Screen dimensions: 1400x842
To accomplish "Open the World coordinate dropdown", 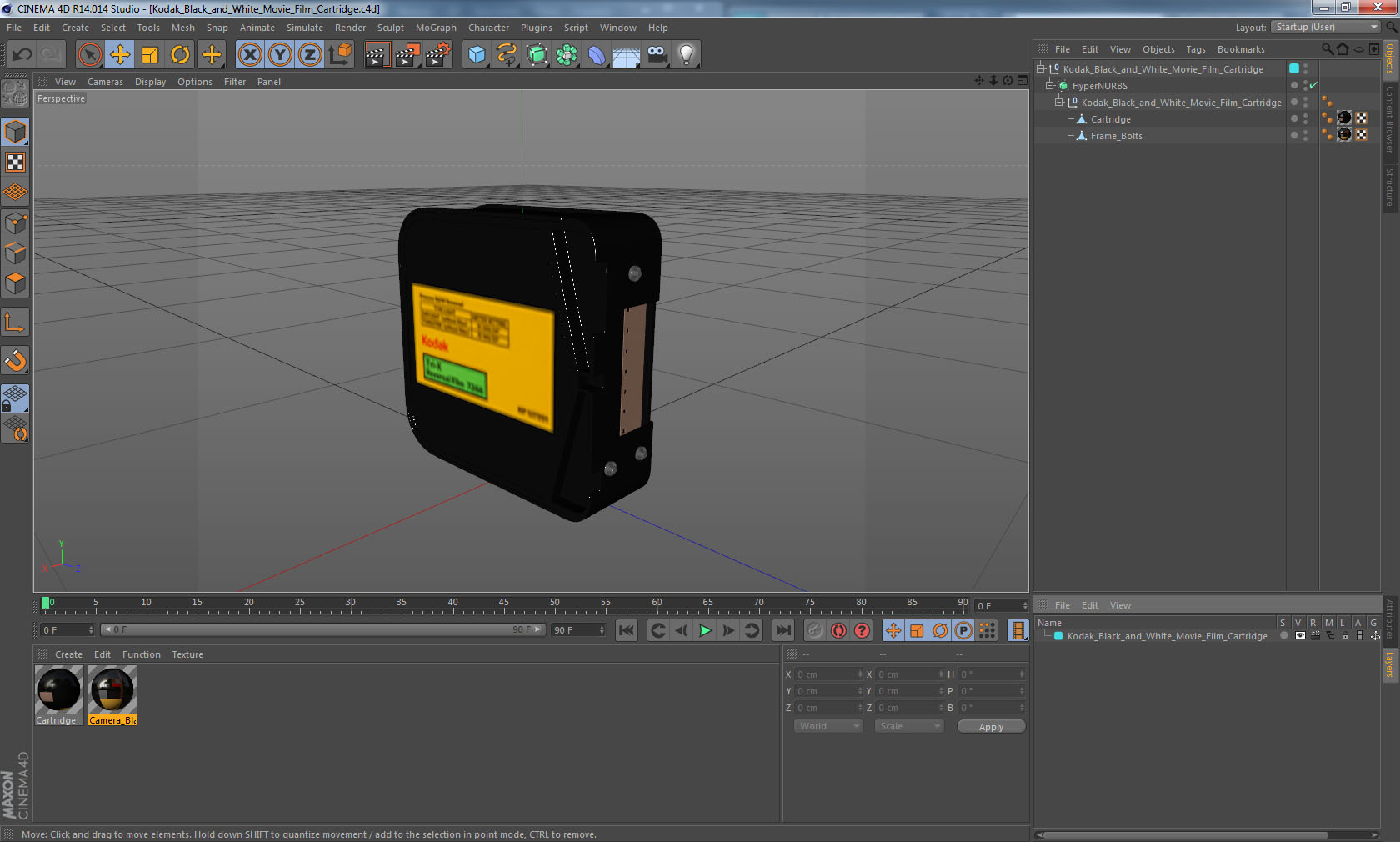I will pos(827,726).
